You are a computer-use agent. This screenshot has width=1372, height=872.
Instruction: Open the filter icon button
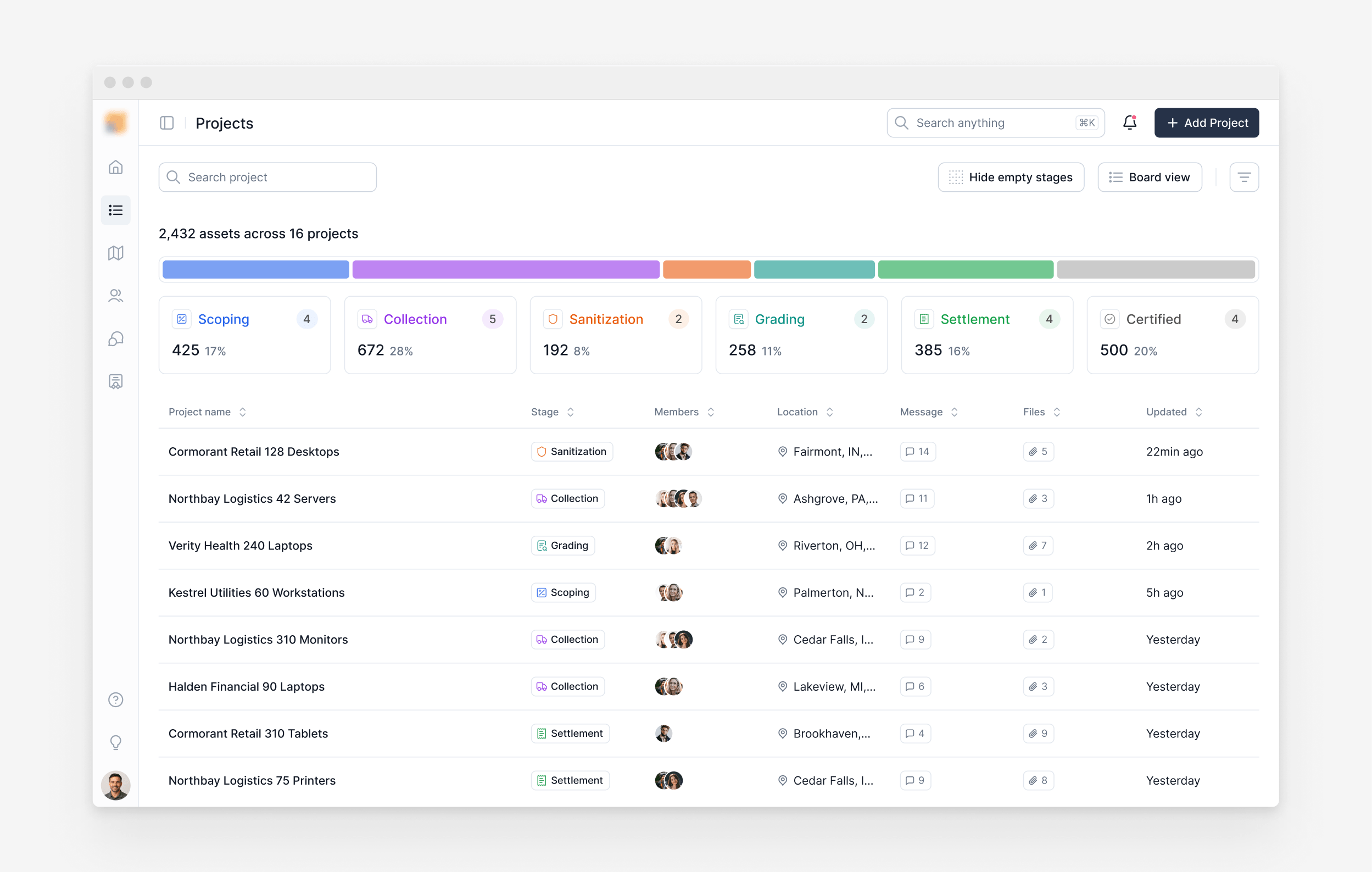1244,177
